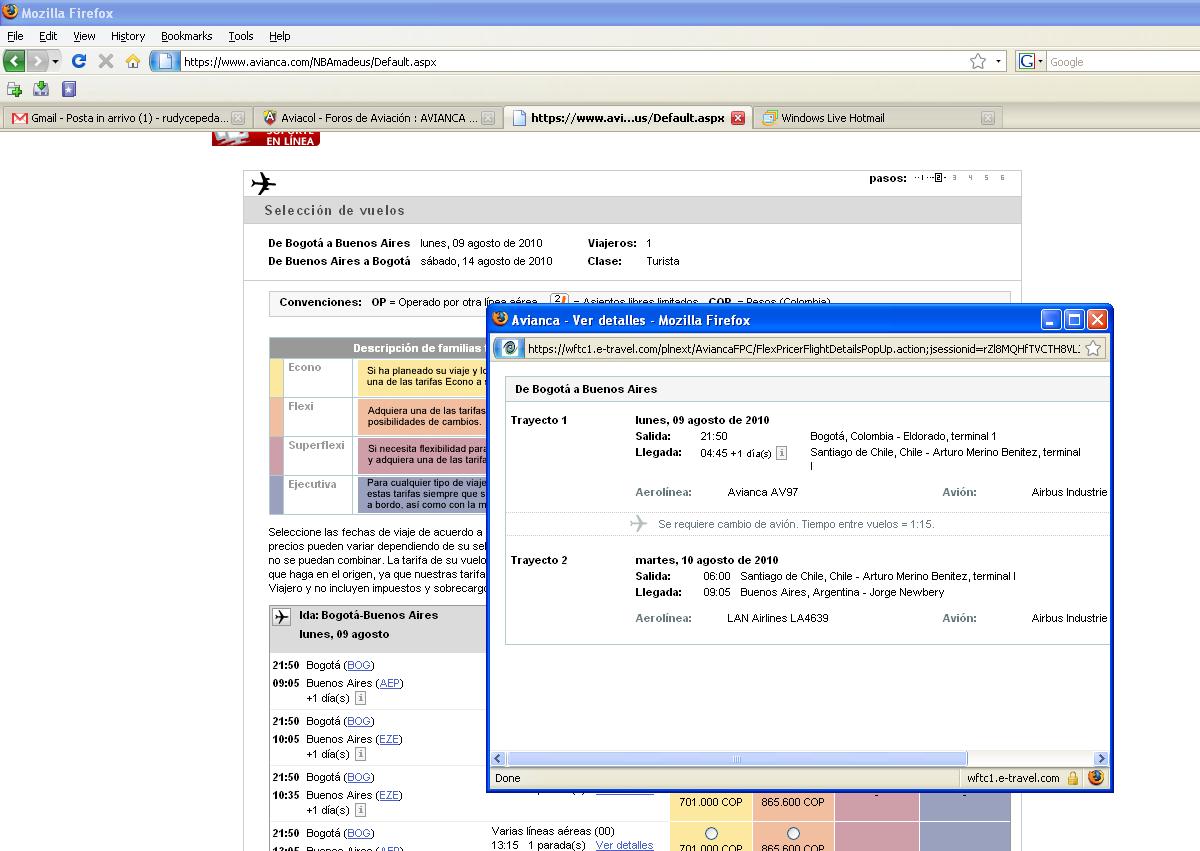Click the EZE airport link for 10:05 arrival
The width and height of the screenshot is (1200, 851).
(388, 739)
